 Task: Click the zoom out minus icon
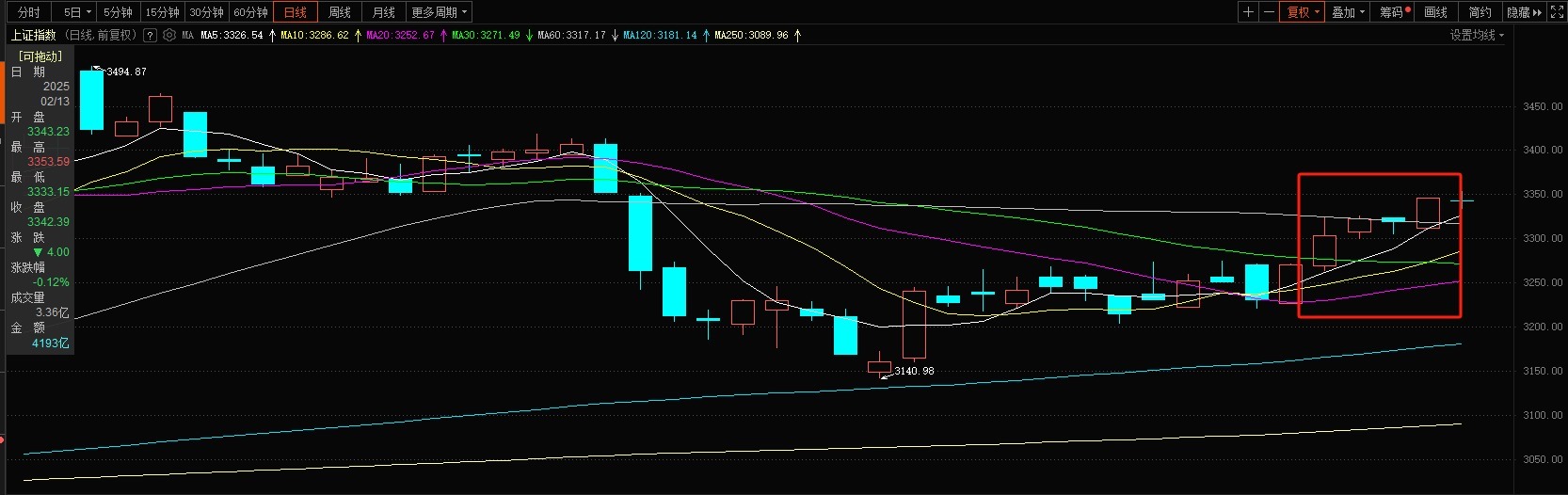pyautogui.click(x=1269, y=12)
